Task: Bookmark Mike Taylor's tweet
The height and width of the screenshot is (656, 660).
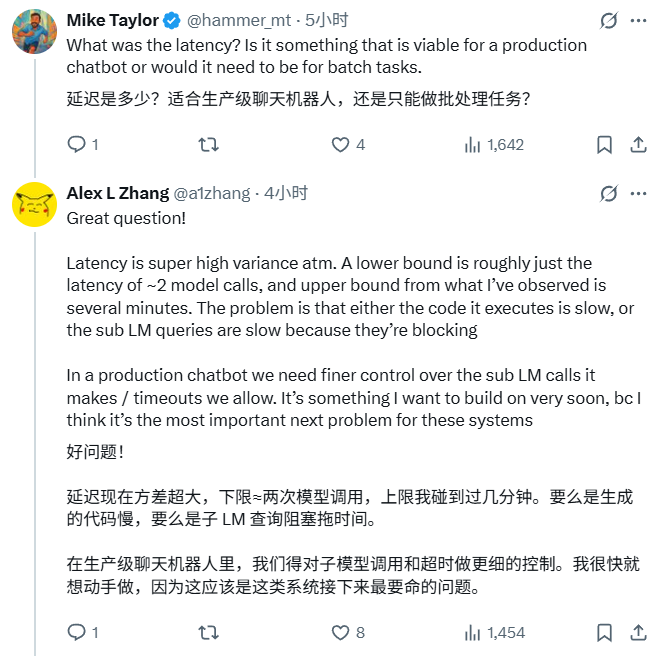Action: coord(604,145)
